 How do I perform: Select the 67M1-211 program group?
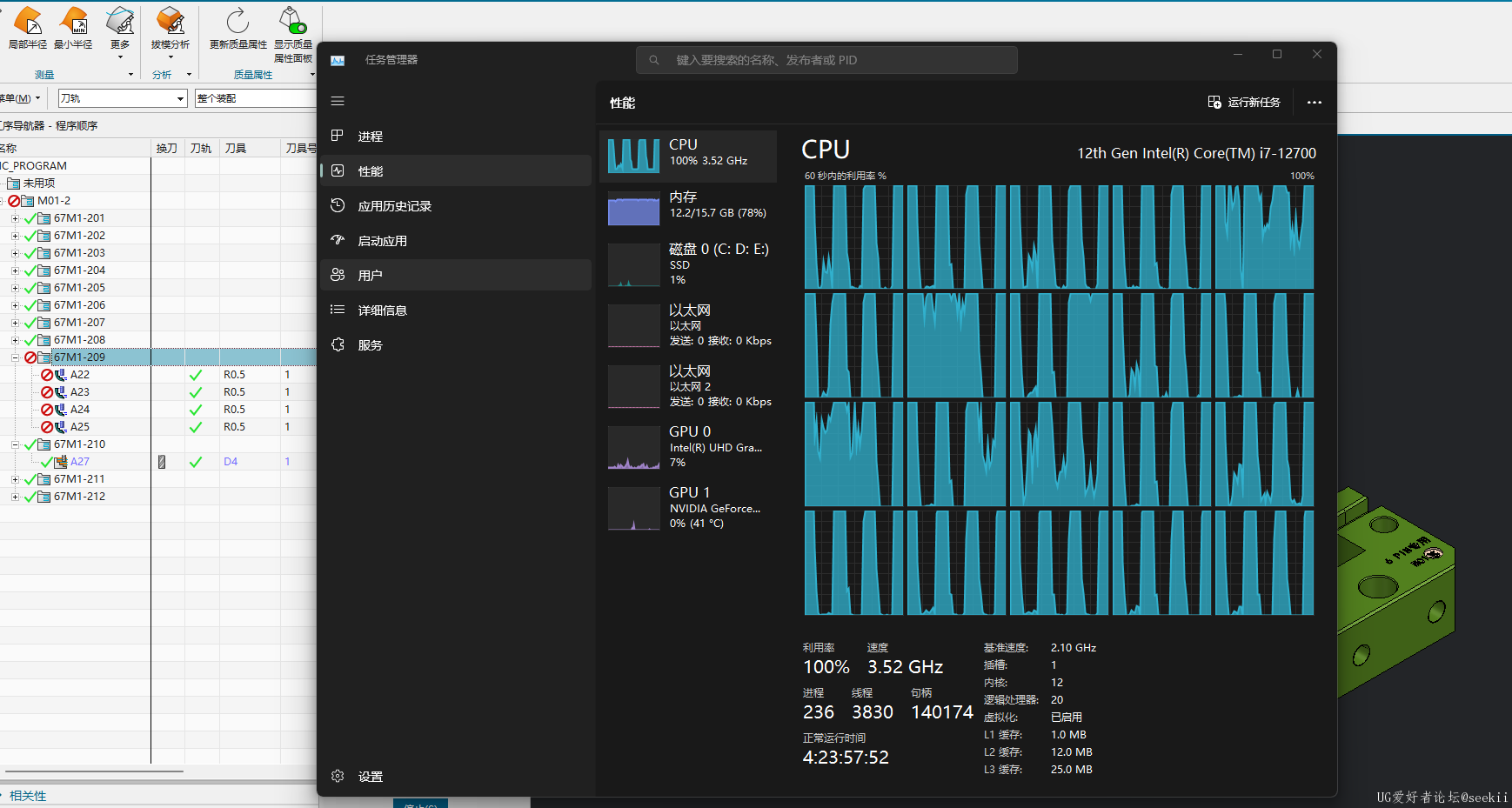(79, 479)
